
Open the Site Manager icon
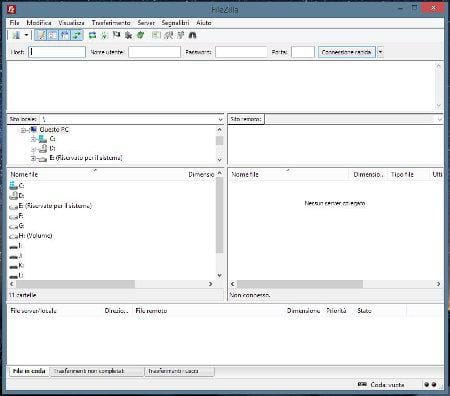(x=16, y=35)
